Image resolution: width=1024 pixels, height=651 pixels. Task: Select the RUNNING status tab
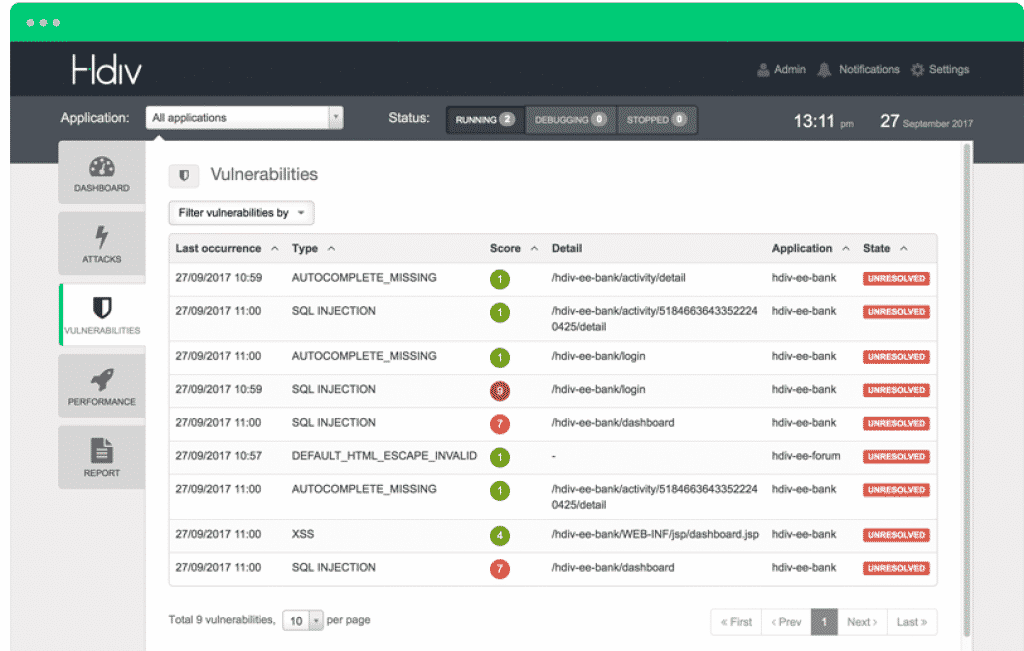coord(485,119)
